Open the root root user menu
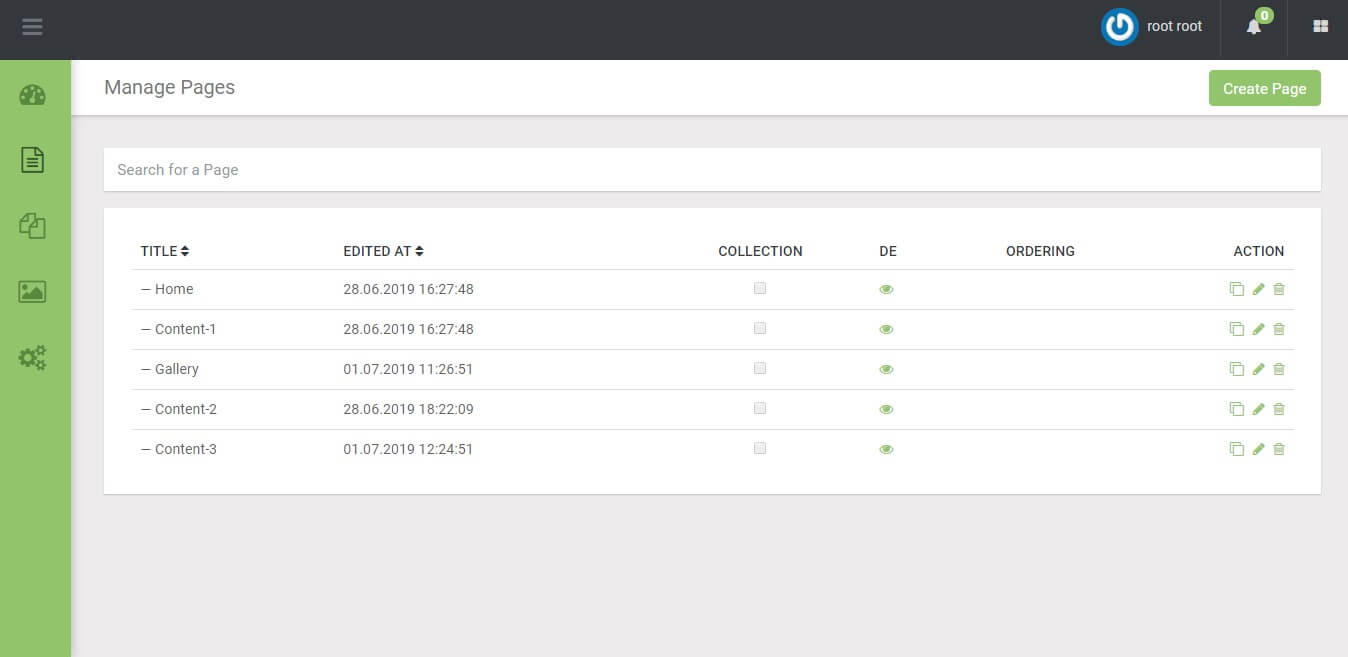The image size is (1348, 657). [1174, 27]
